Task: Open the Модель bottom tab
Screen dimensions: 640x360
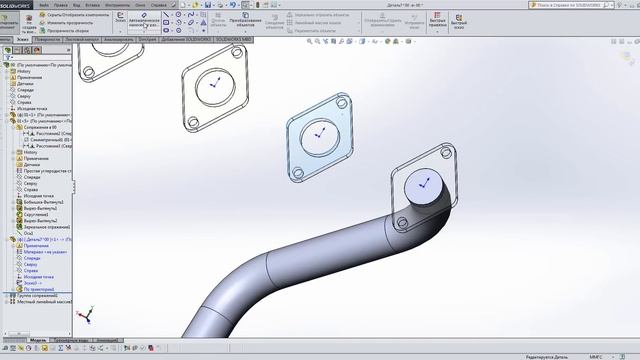Action: click(x=38, y=340)
